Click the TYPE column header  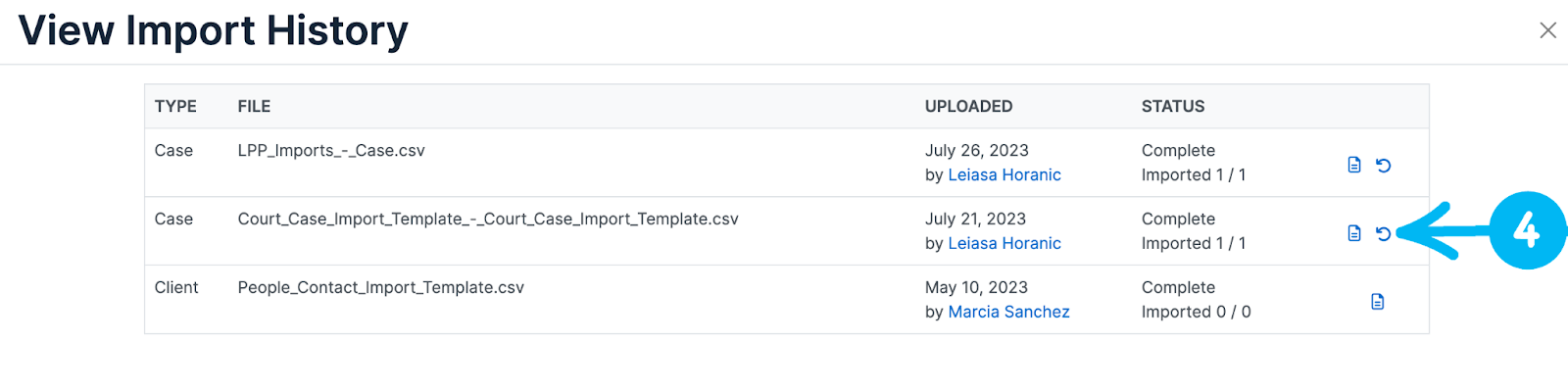175,107
